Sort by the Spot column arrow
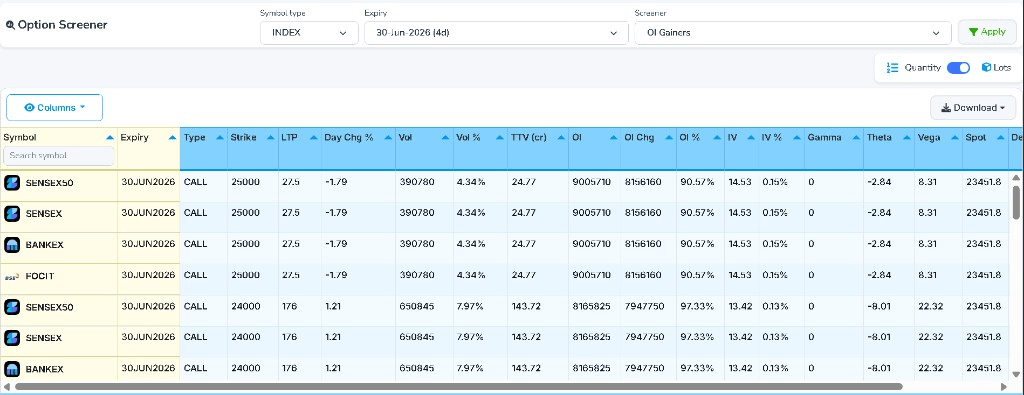The height and width of the screenshot is (395, 1024). [1000, 138]
